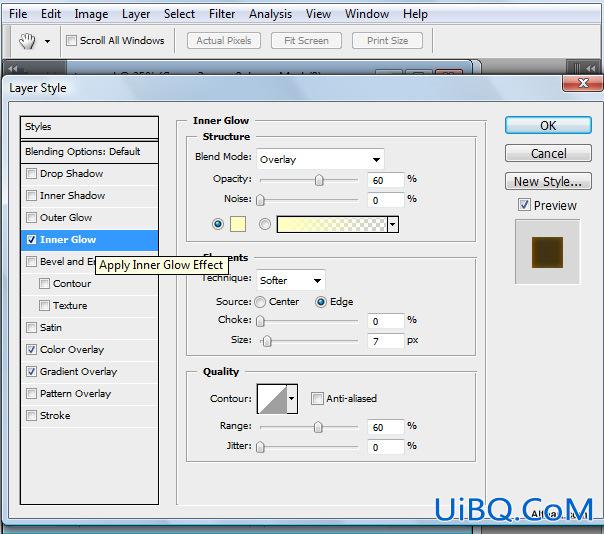
Task: Click the OK button
Action: 548,126
